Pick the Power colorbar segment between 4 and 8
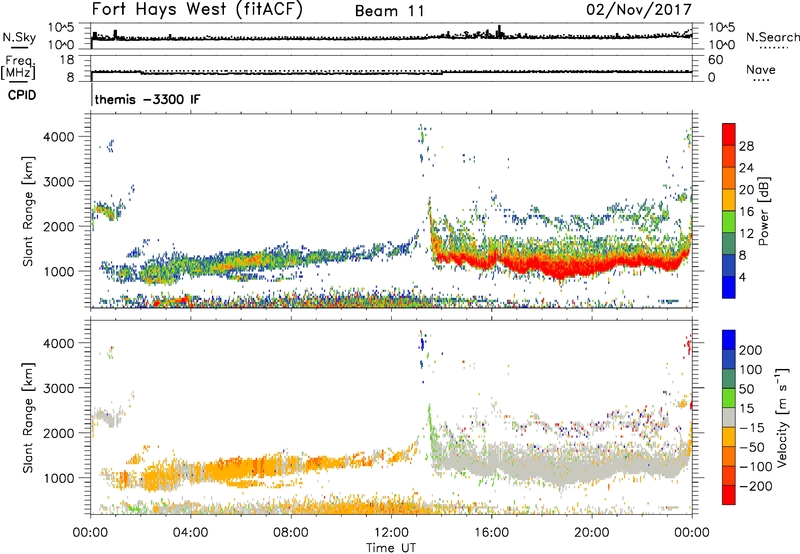This screenshot has width=800, height=554. pos(729,266)
